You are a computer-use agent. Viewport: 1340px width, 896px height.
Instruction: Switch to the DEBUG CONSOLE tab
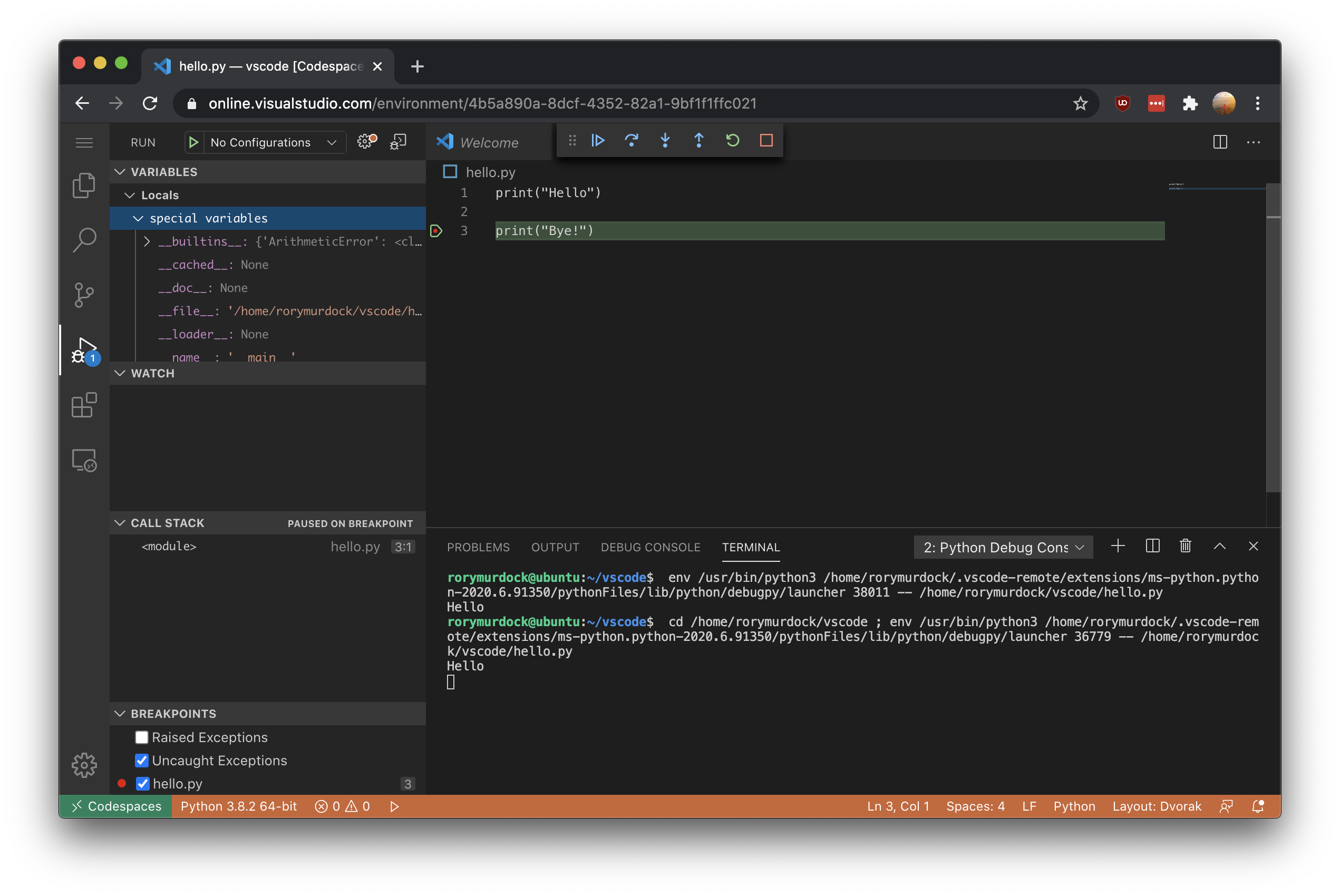(x=650, y=547)
